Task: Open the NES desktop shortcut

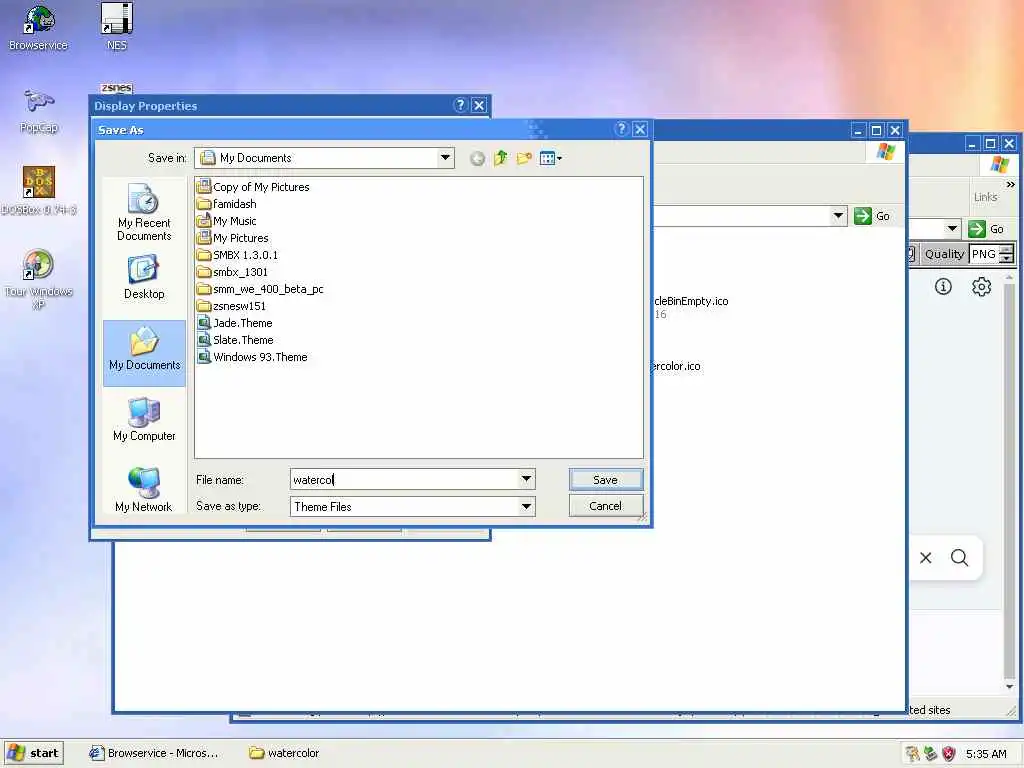Action: (x=117, y=27)
